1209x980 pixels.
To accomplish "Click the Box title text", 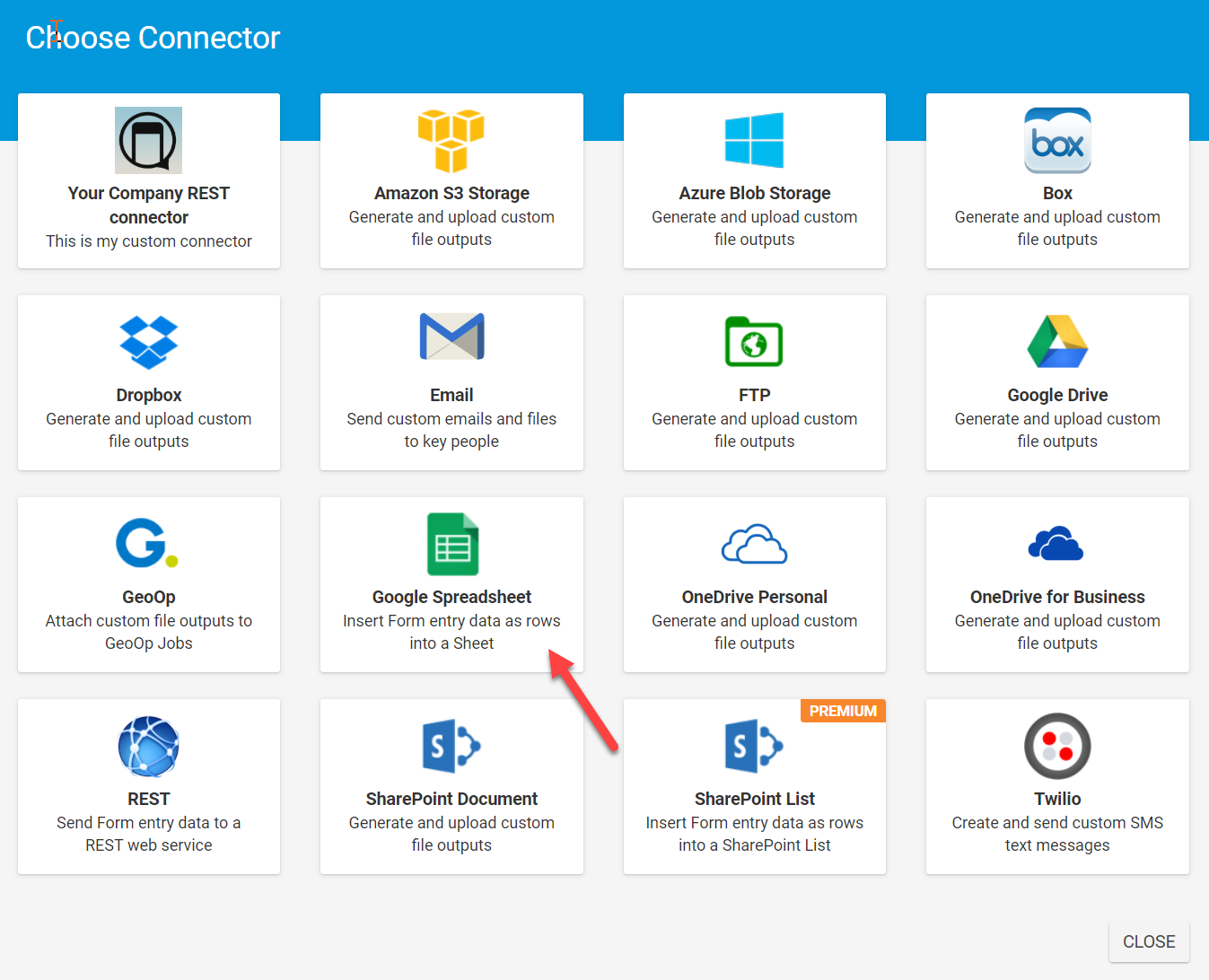I will [1057, 193].
